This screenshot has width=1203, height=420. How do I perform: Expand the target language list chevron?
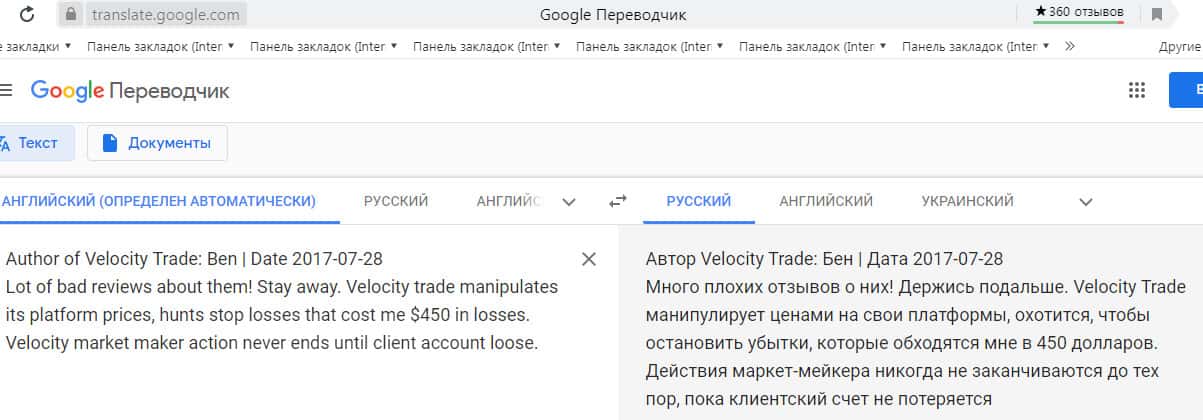(1087, 202)
